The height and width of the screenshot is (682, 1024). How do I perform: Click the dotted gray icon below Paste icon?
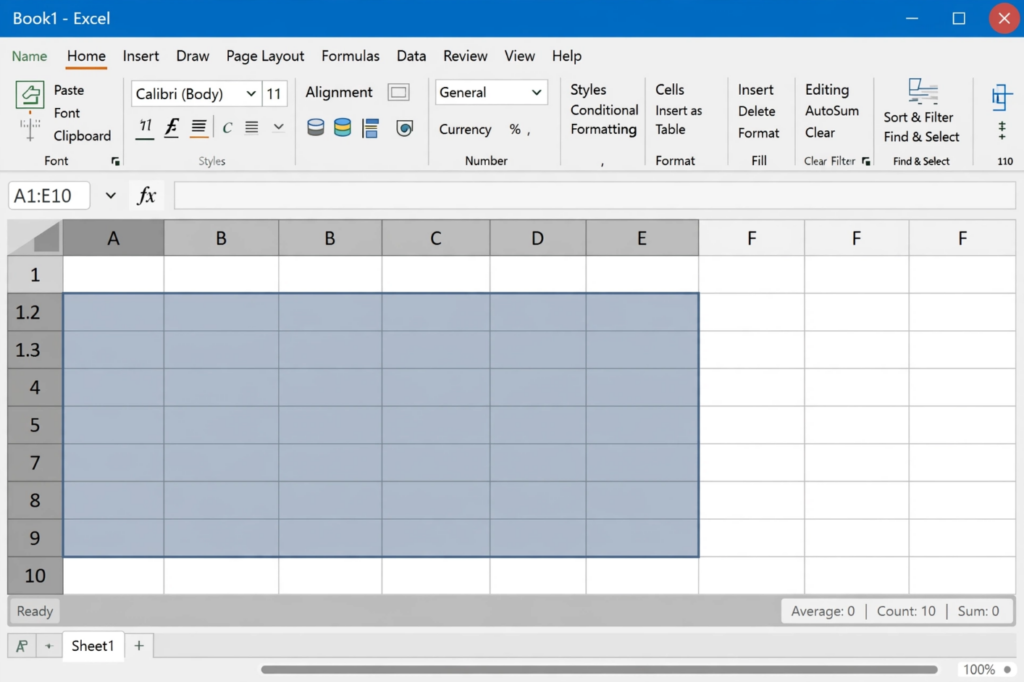pyautogui.click(x=29, y=127)
